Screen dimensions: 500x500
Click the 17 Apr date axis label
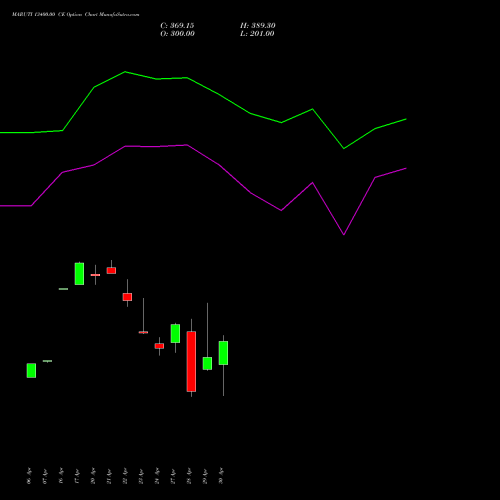(x=77, y=476)
